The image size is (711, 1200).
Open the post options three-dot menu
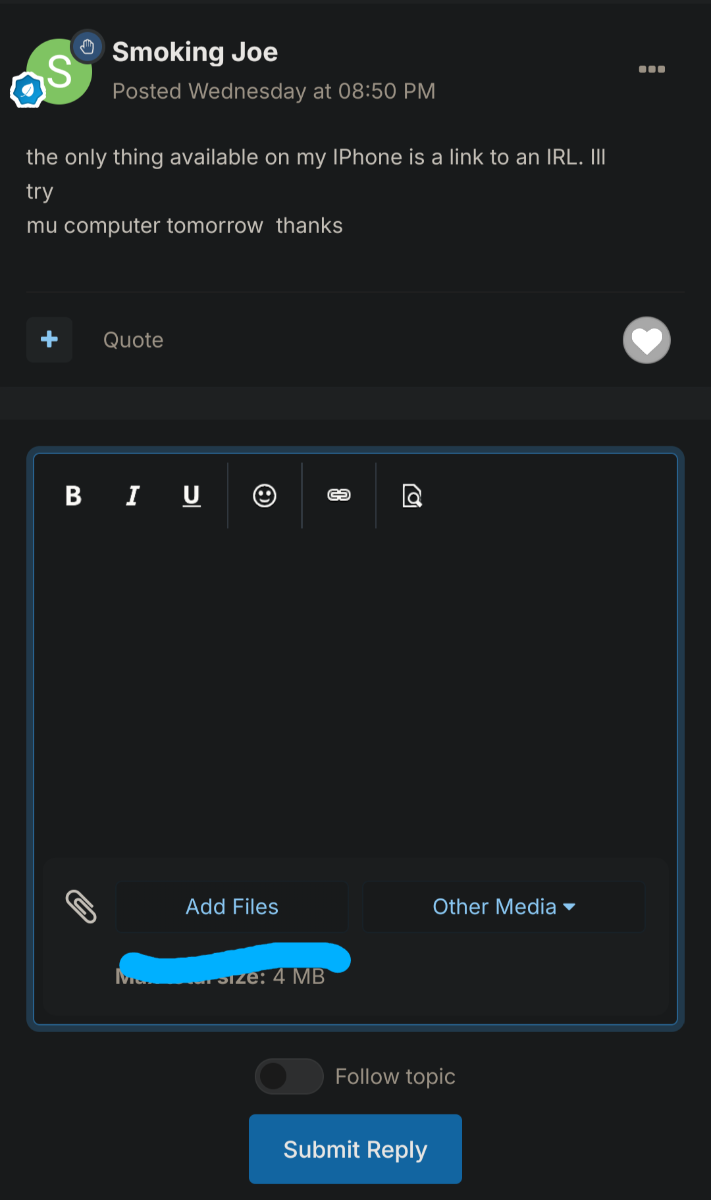point(652,69)
